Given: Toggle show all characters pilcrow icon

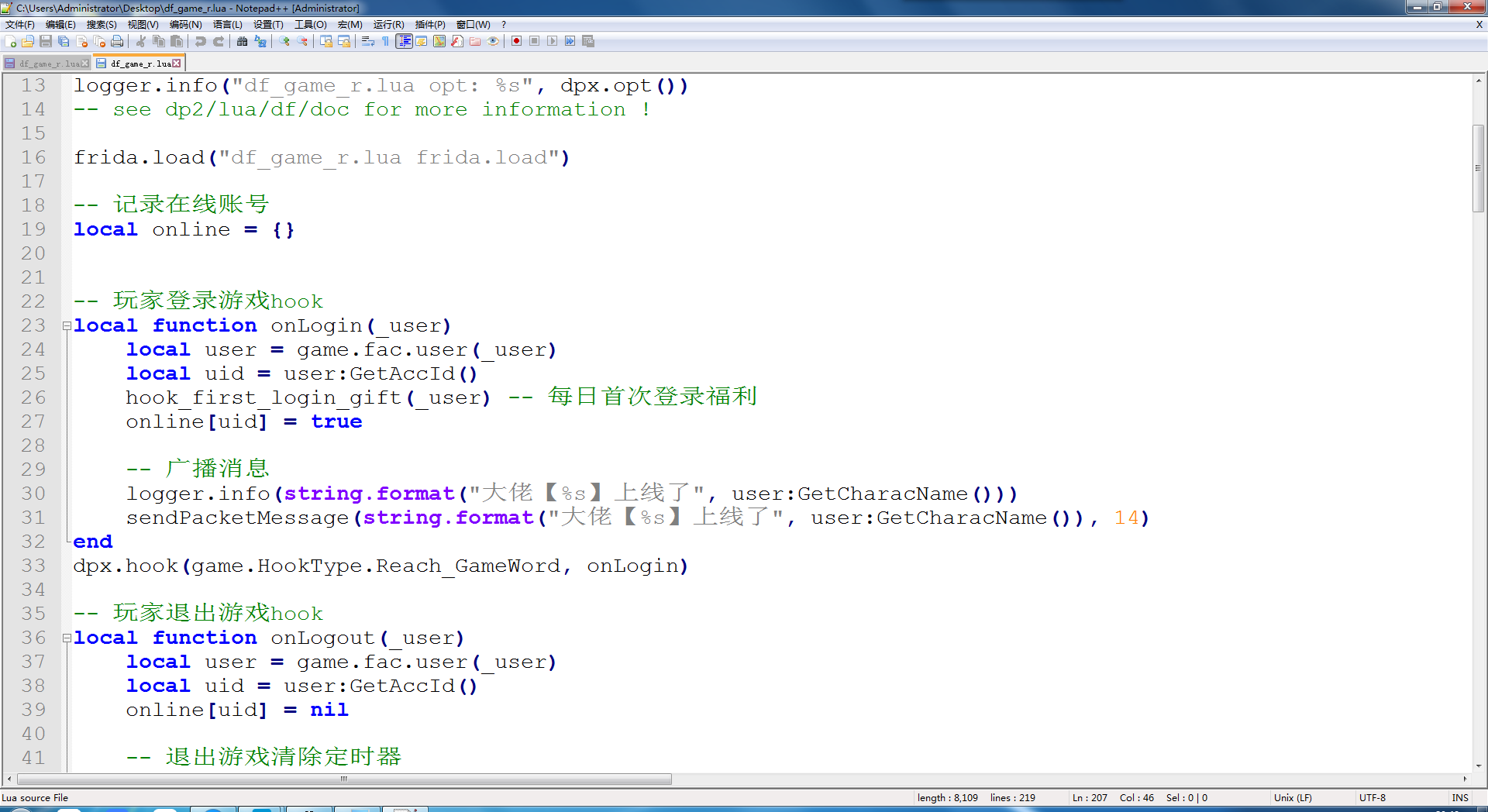Looking at the screenshot, I should point(386,41).
